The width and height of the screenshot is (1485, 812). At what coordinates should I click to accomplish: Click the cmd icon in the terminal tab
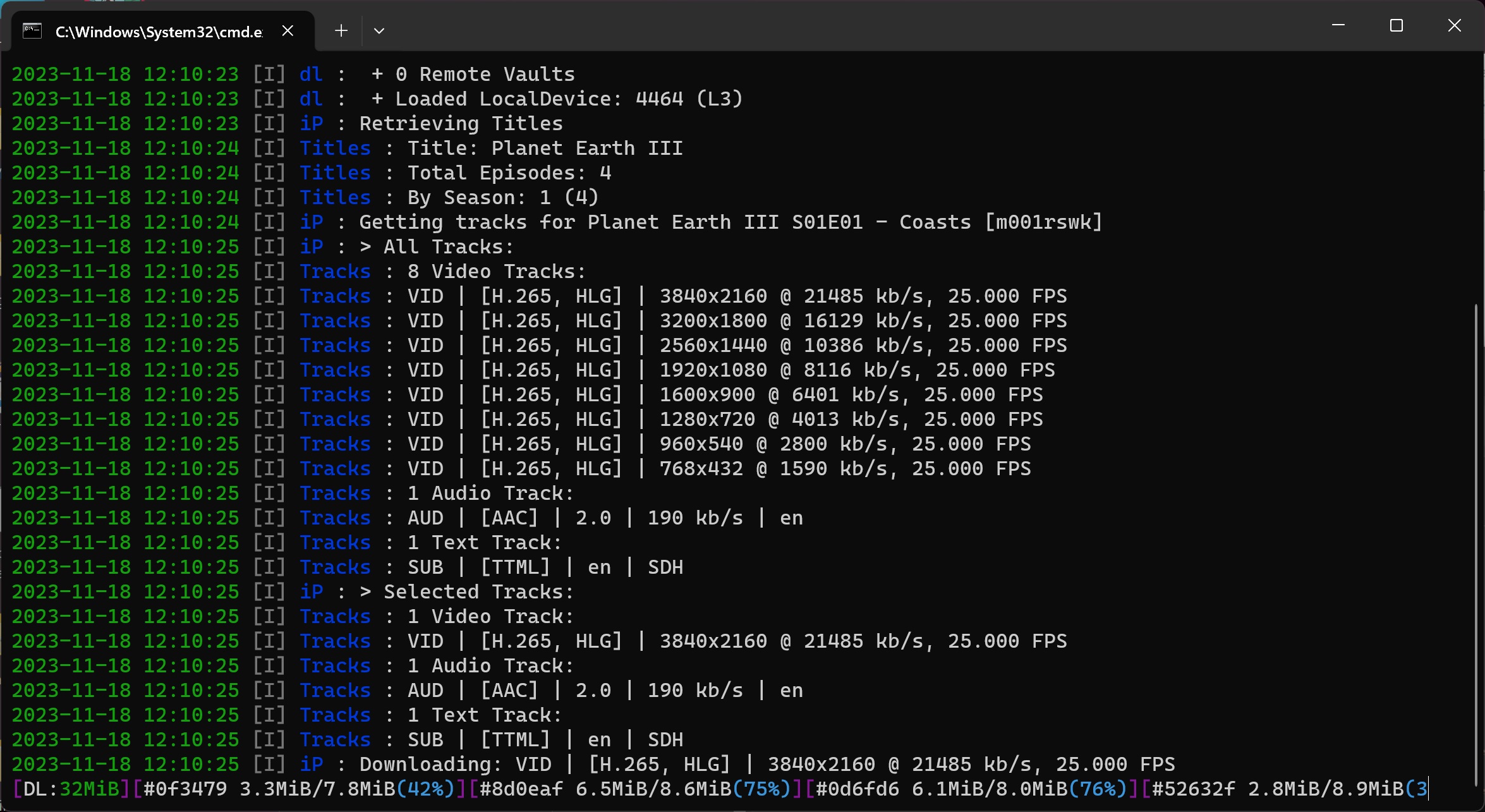point(32,31)
